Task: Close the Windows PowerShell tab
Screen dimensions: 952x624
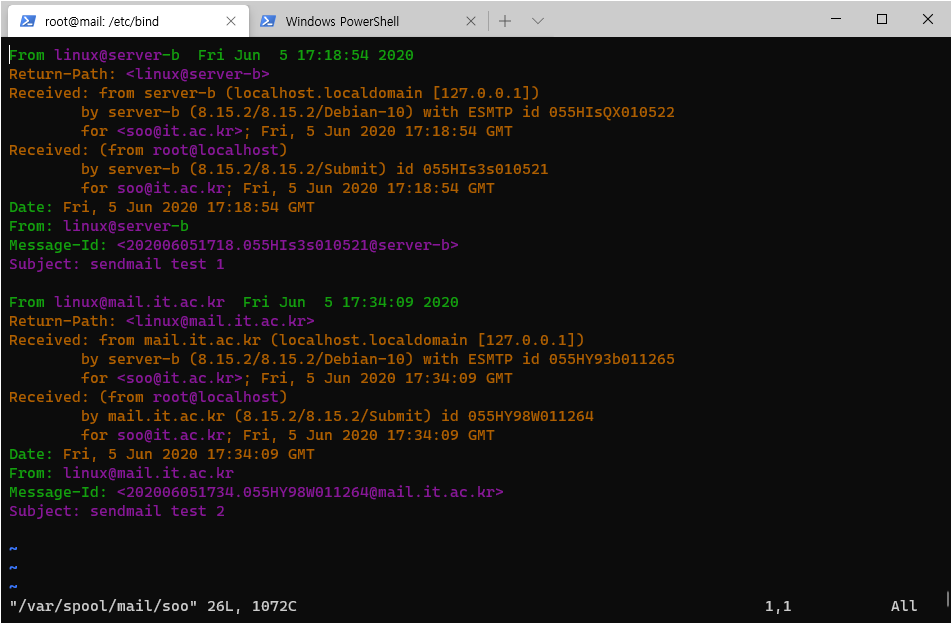Action: click(471, 21)
